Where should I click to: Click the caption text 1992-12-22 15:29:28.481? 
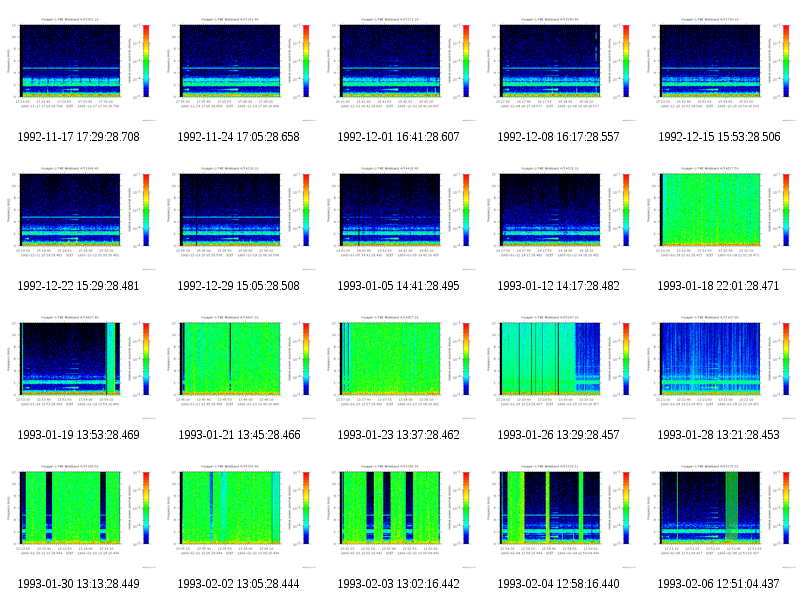click(x=79, y=286)
